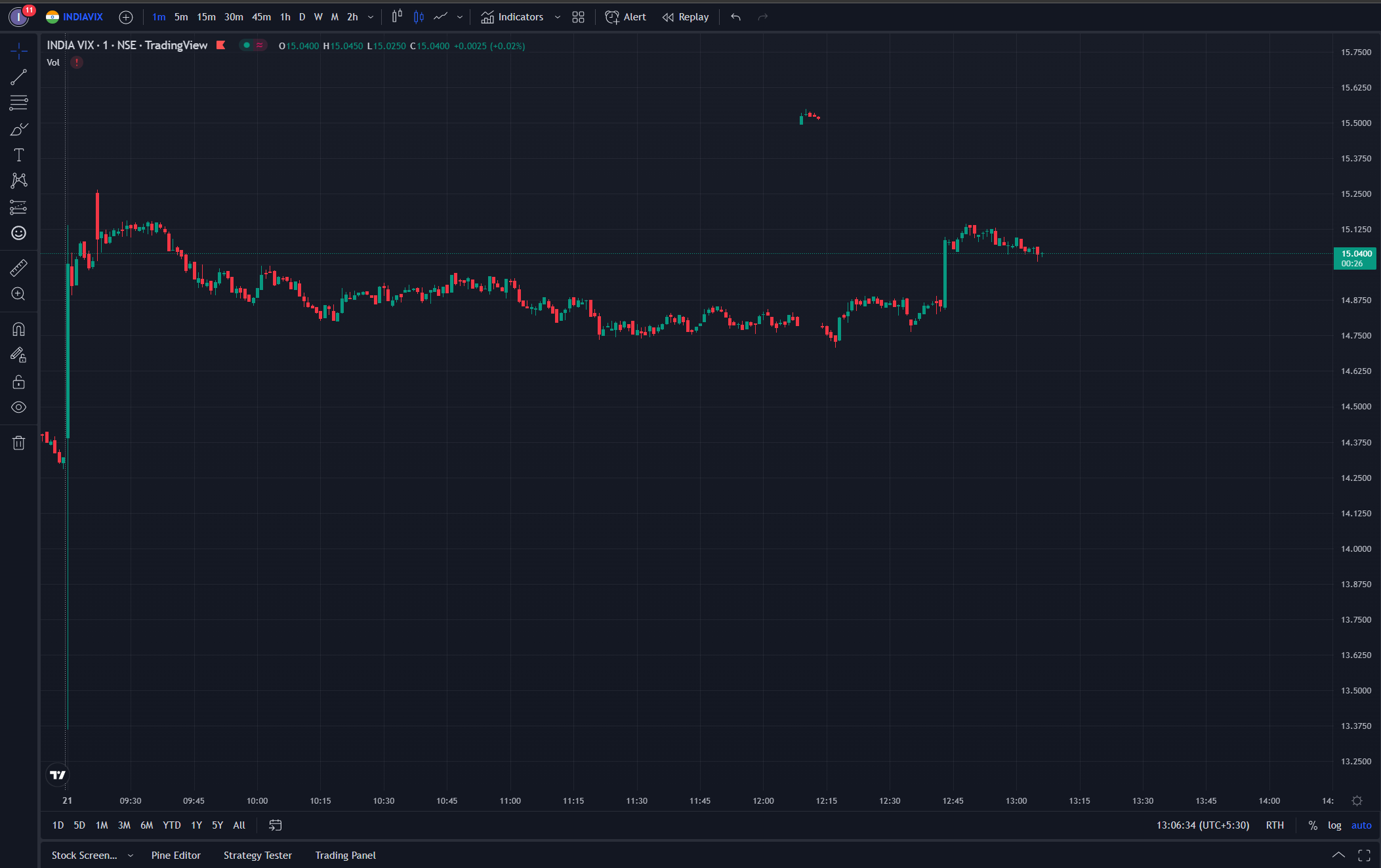1381x868 pixels.
Task: Select the Brush drawing tool
Action: 18,129
